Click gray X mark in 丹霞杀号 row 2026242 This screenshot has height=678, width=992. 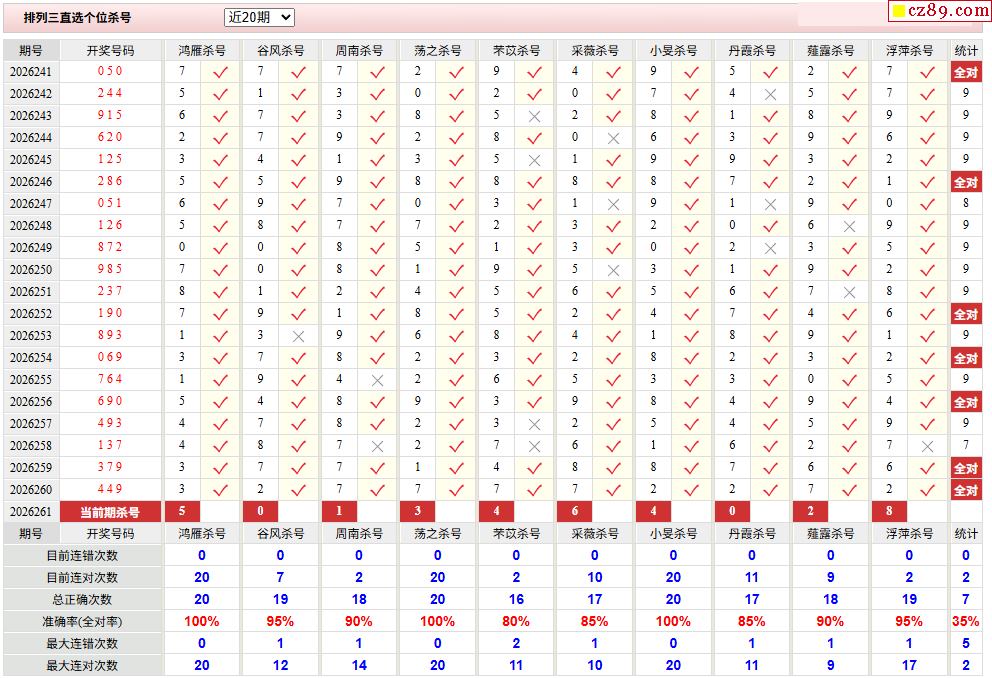770,95
